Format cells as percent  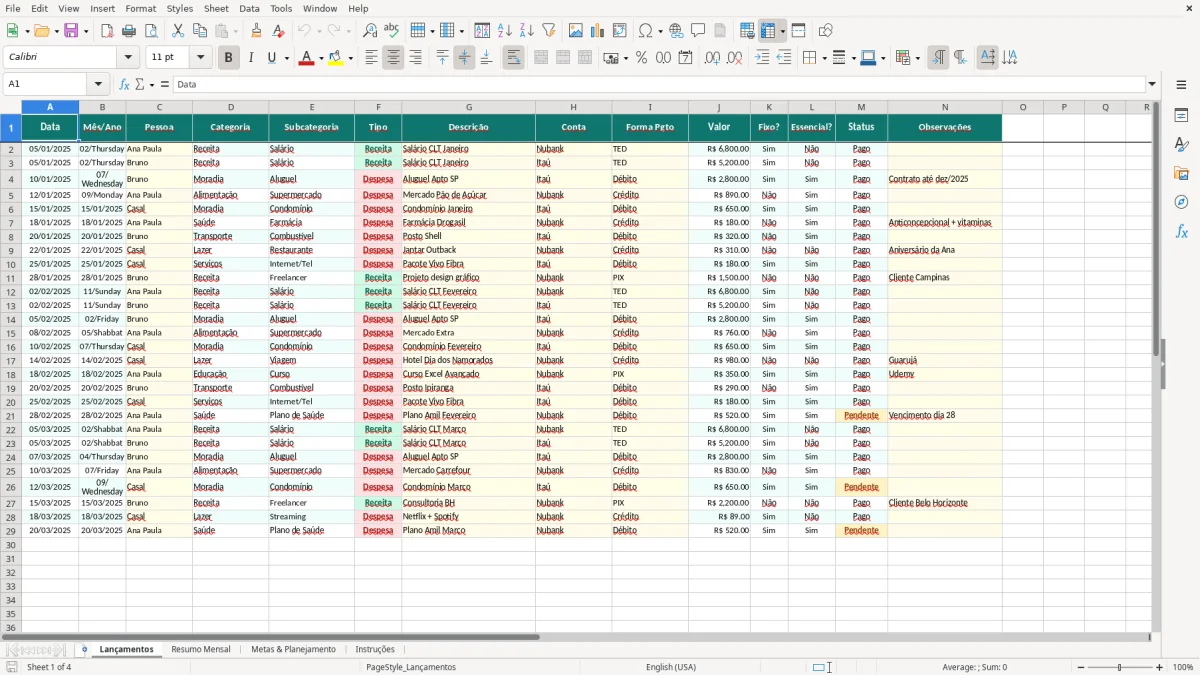pos(642,58)
